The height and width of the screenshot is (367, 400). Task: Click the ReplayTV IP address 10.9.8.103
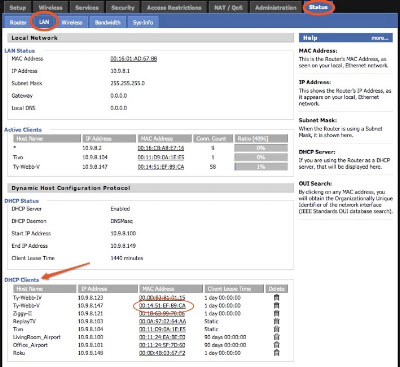90,321
